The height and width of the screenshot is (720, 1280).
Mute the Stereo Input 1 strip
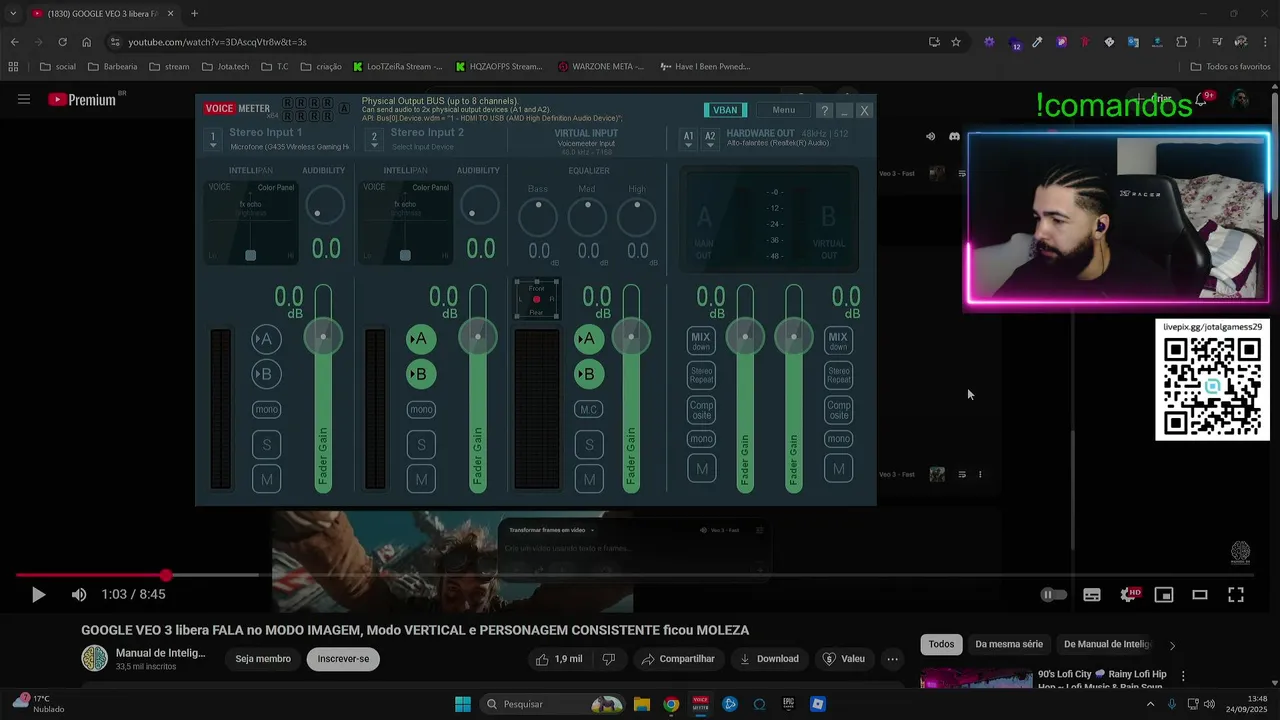click(x=266, y=479)
